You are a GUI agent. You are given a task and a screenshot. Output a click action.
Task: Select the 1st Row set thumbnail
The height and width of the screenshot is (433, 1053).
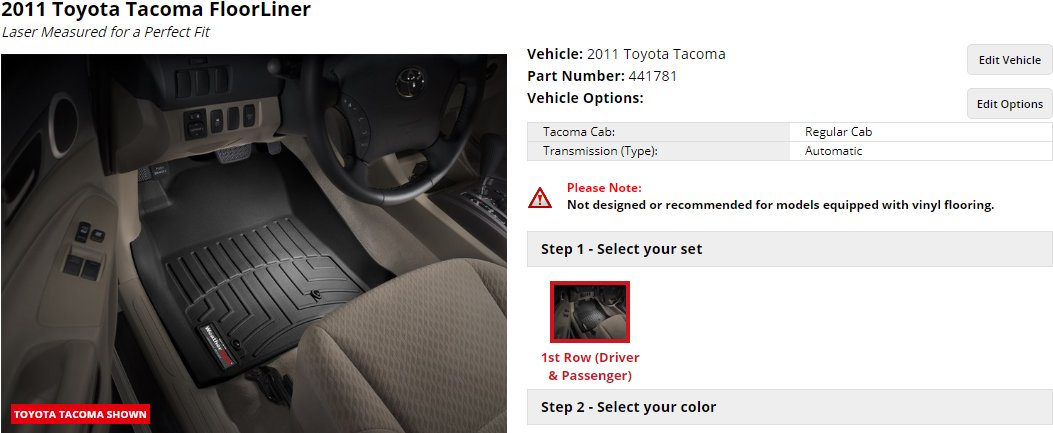tap(590, 311)
